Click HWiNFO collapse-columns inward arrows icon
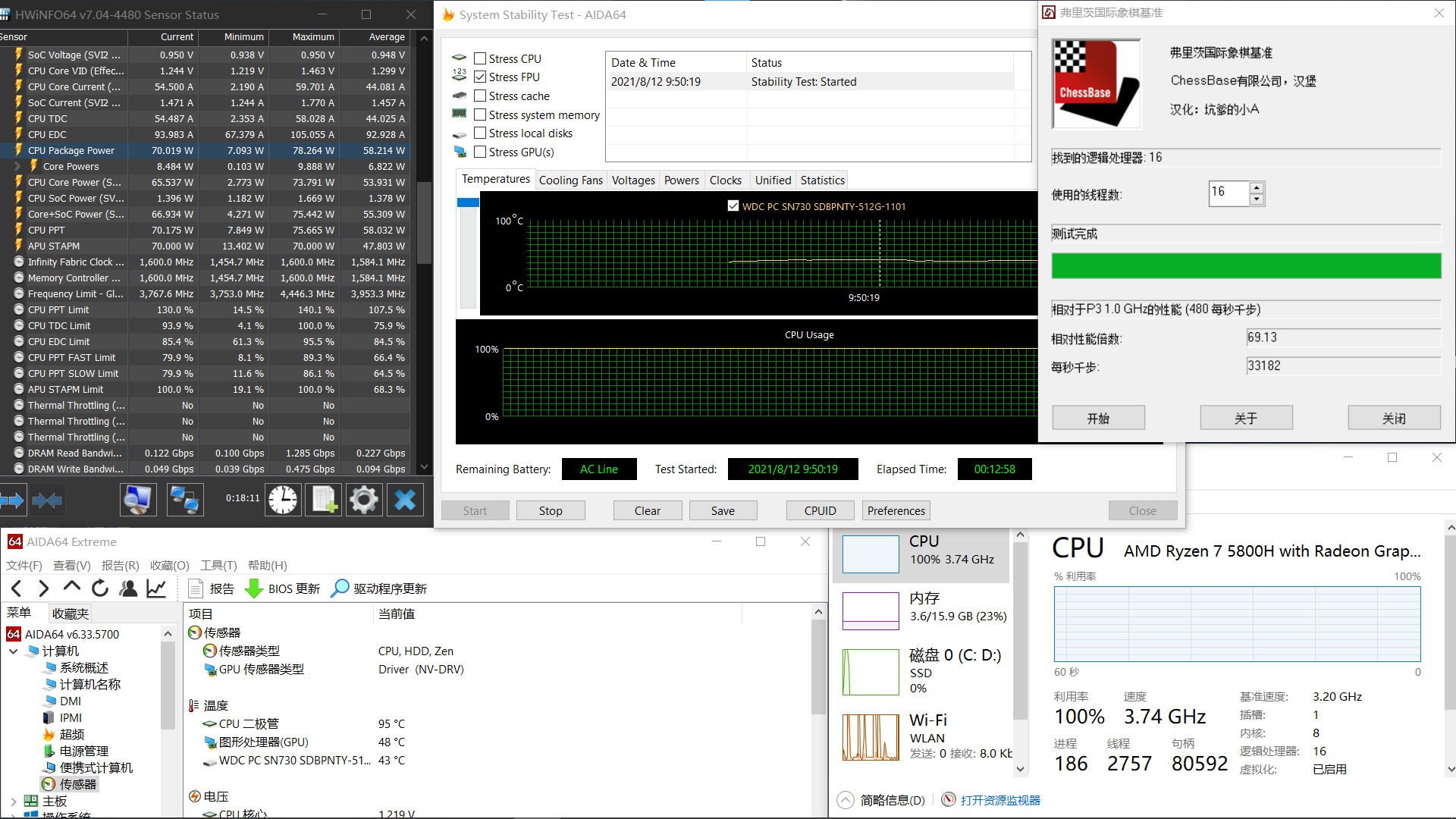The width and height of the screenshot is (1456, 819). (x=47, y=500)
